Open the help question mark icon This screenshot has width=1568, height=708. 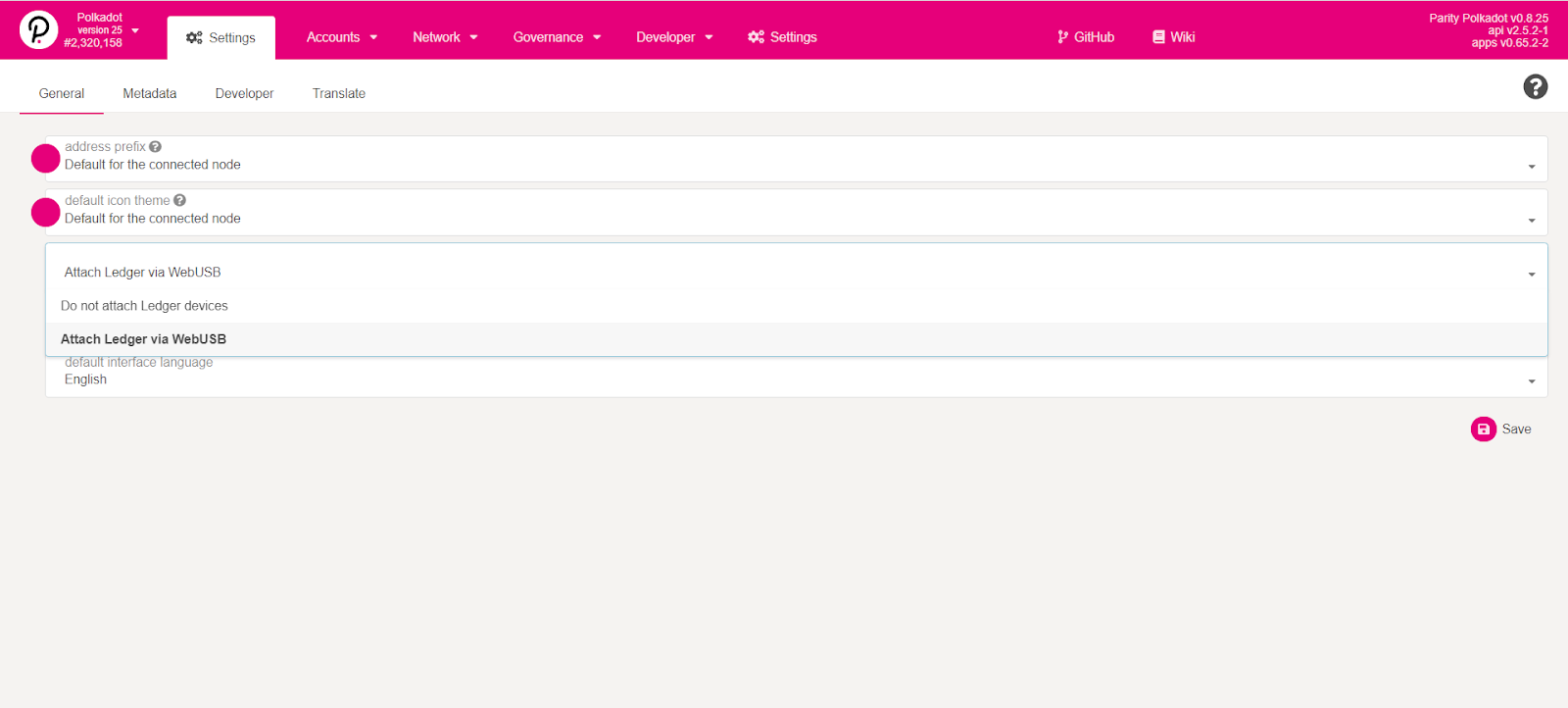[1536, 87]
